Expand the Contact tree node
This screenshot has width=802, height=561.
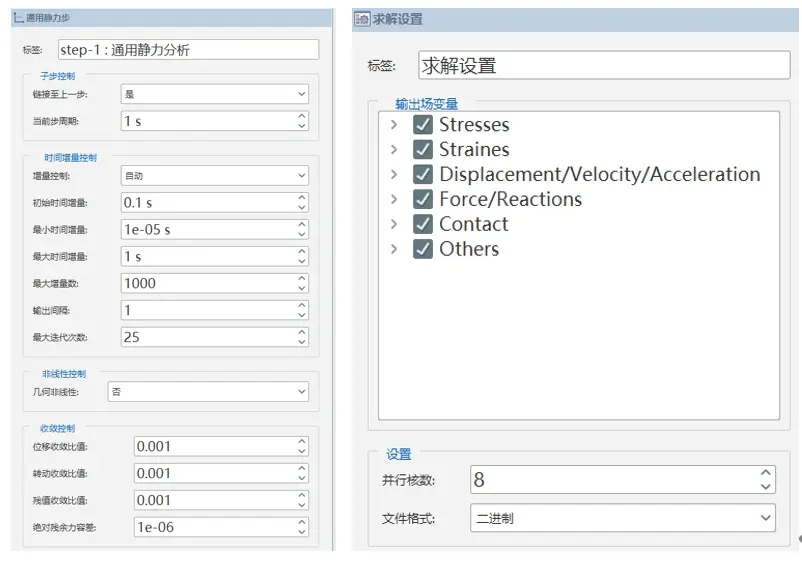(393, 224)
